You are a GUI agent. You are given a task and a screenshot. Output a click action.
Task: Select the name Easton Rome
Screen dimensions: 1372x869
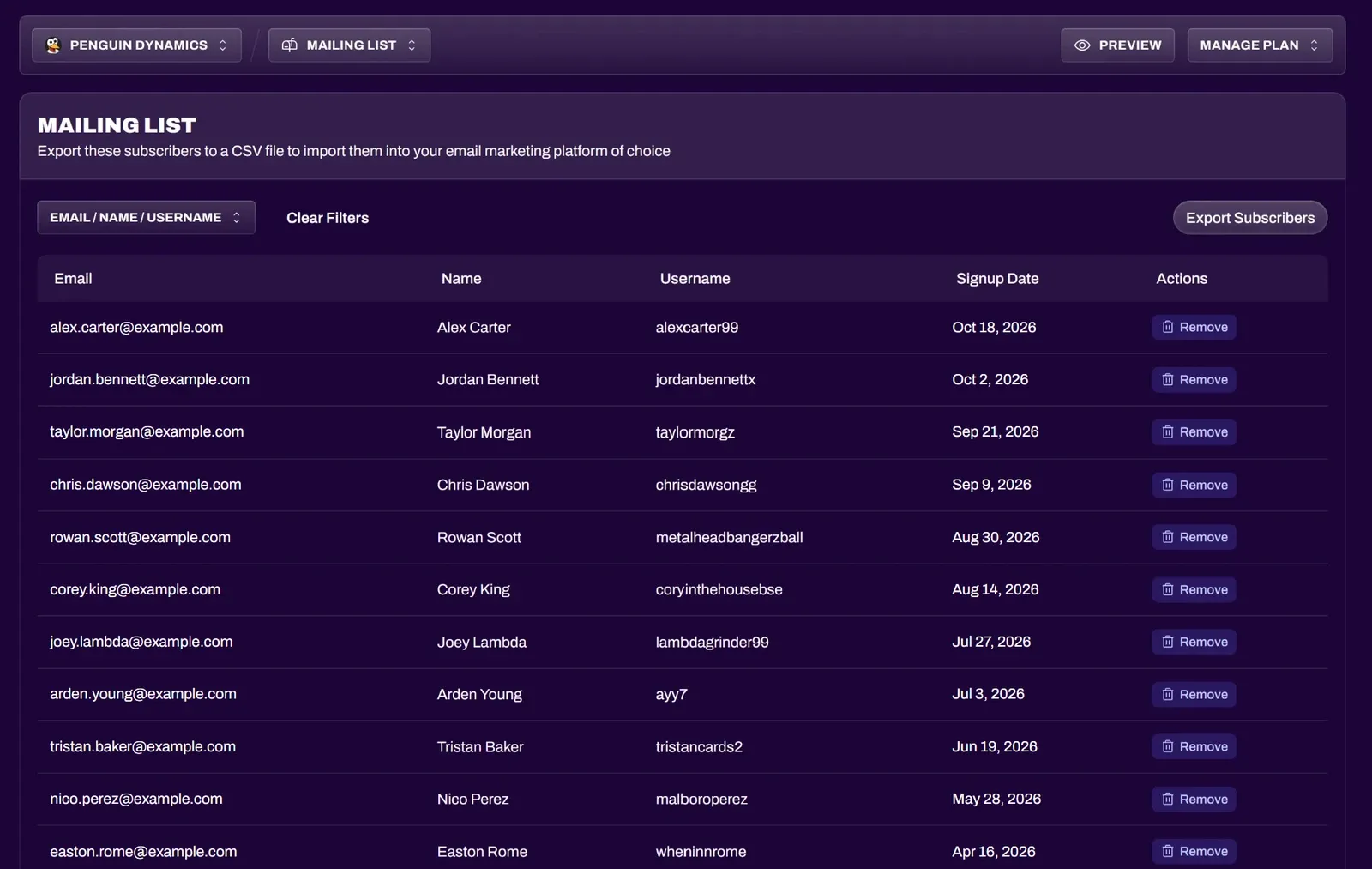click(482, 851)
